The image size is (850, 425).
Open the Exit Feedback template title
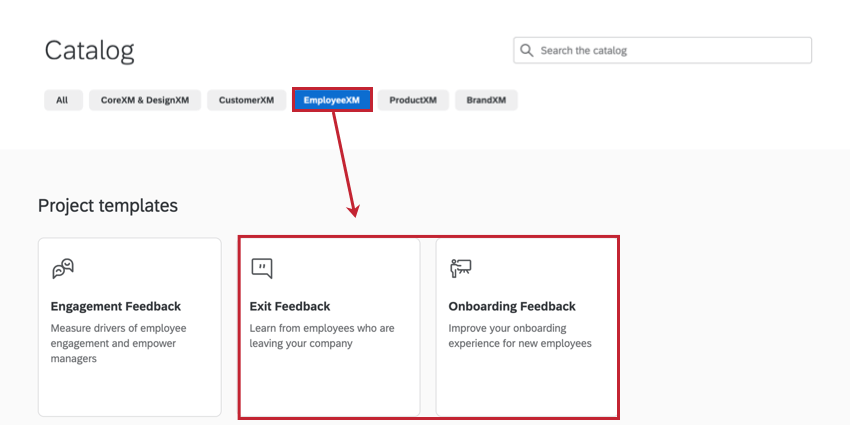click(289, 306)
